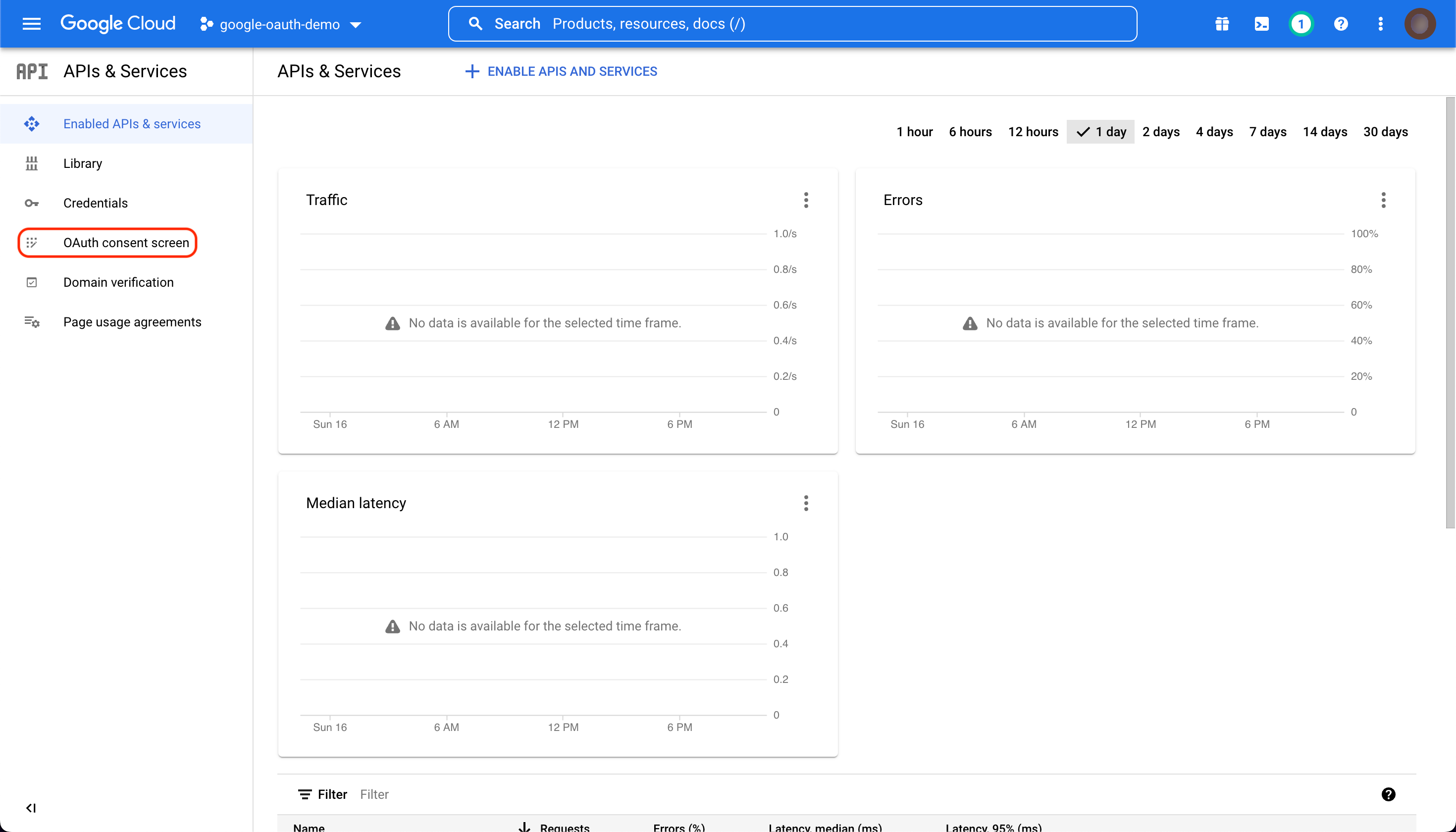
Task: Select the 7 days time range option
Action: click(x=1268, y=131)
